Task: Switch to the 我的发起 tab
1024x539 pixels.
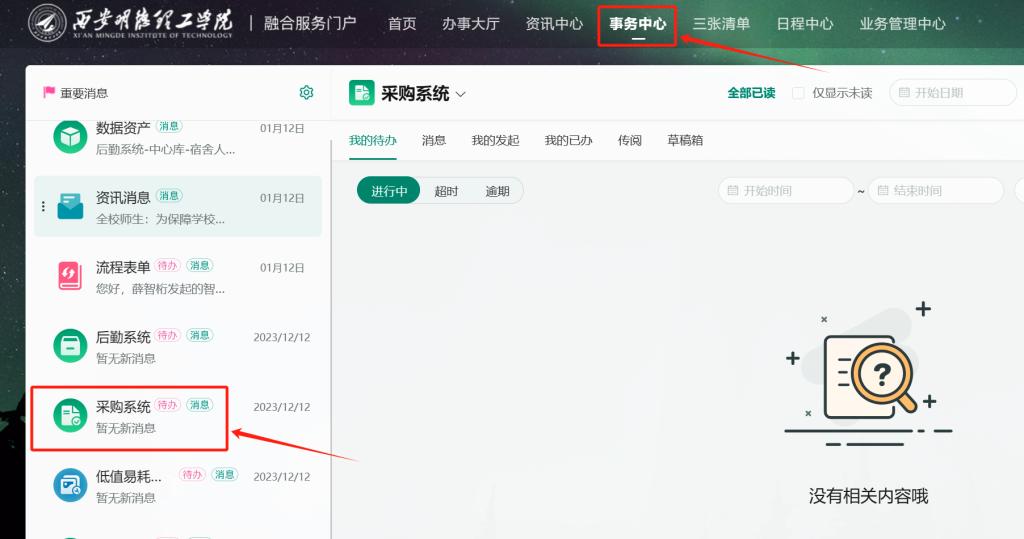Action: pos(495,141)
